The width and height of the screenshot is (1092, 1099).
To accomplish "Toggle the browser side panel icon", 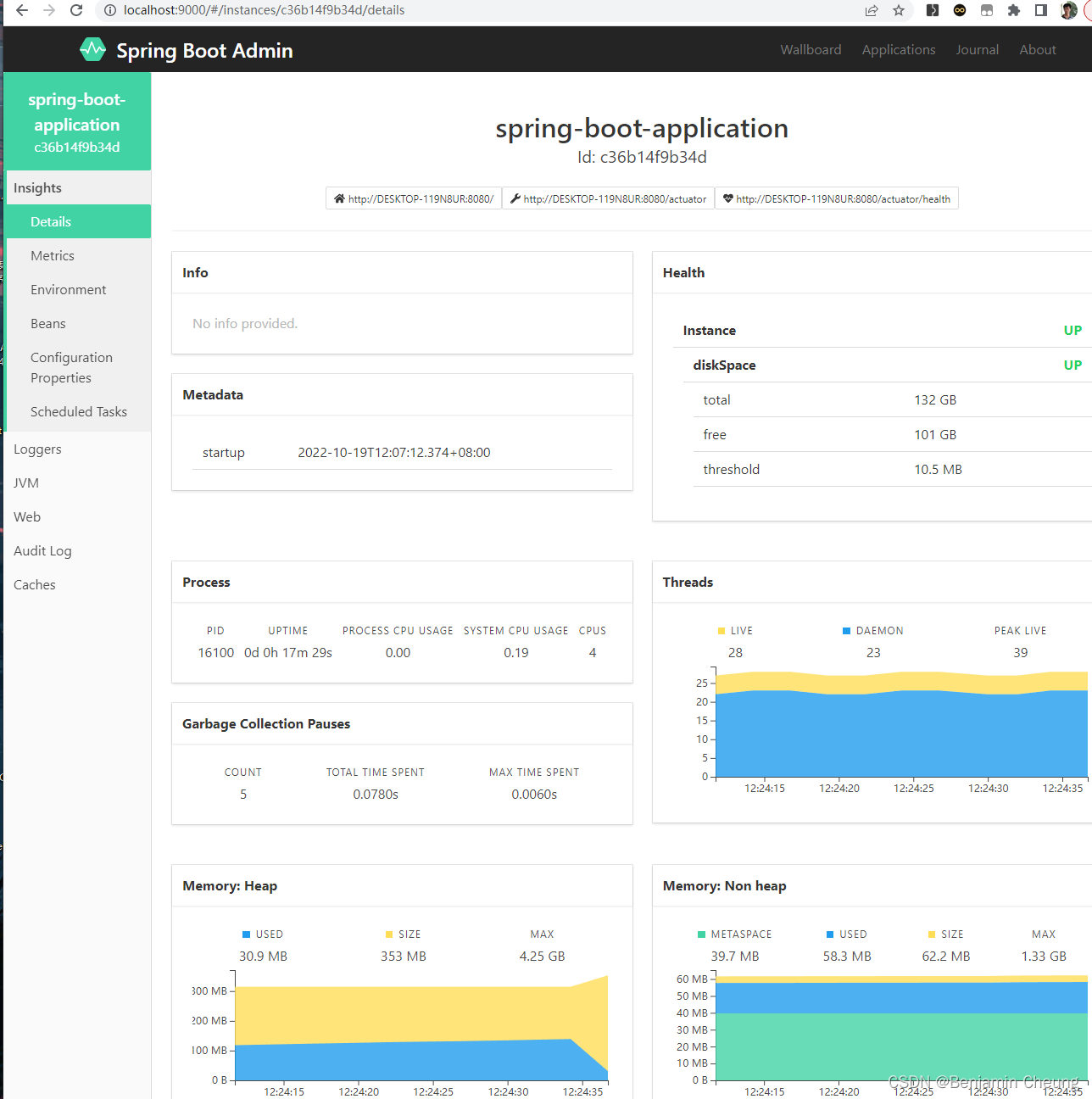I will coord(1041,10).
